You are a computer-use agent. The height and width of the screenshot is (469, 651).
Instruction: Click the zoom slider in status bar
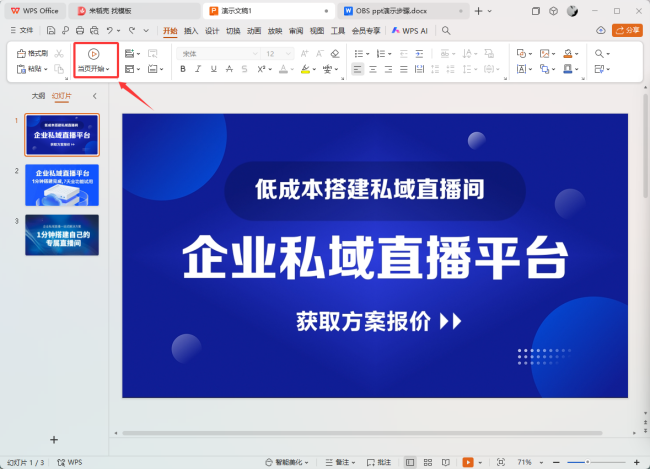586,462
